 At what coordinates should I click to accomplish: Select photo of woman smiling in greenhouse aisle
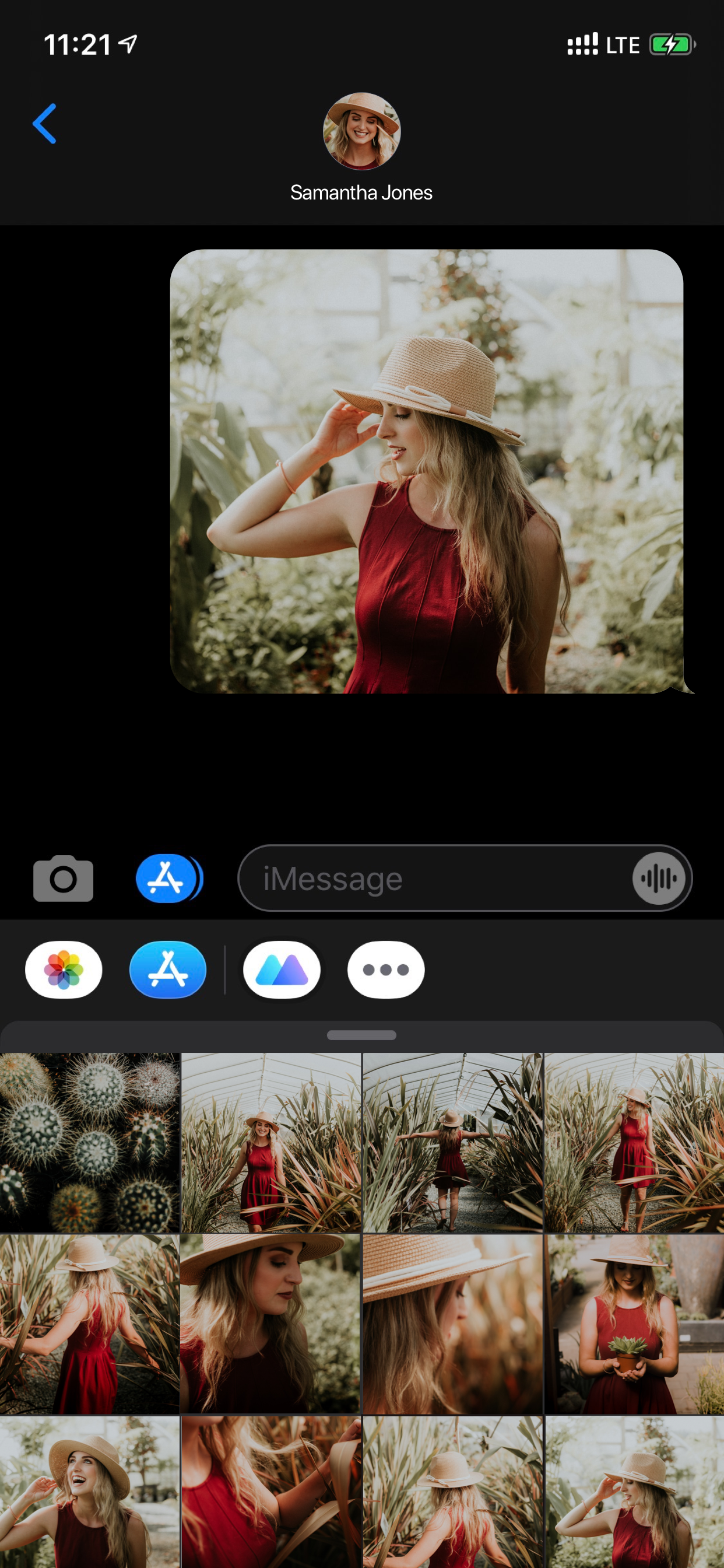coord(270,1143)
